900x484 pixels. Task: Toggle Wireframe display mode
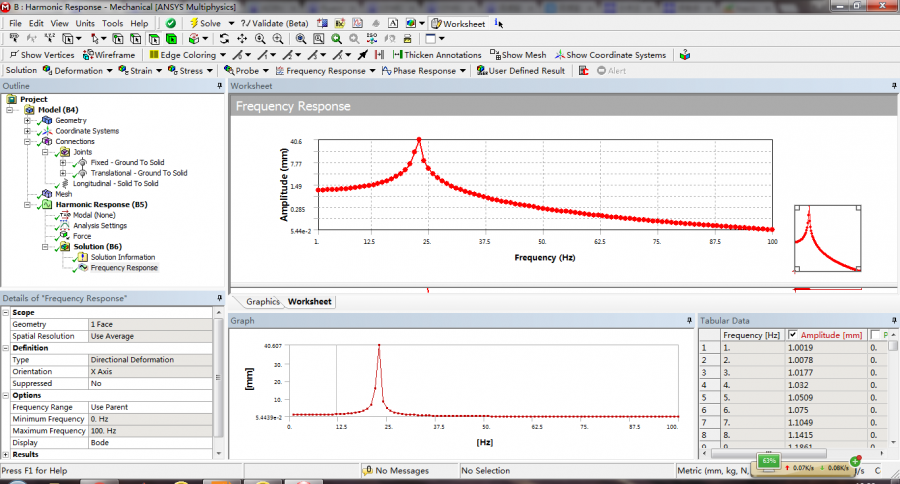109,55
